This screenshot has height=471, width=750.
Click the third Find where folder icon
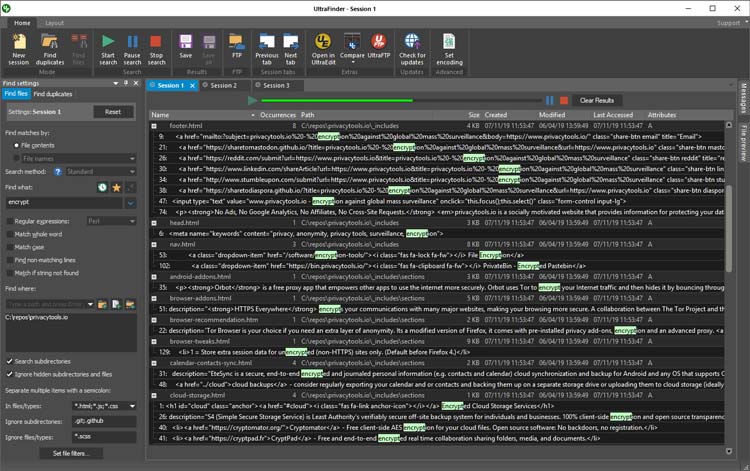[x=130, y=304]
